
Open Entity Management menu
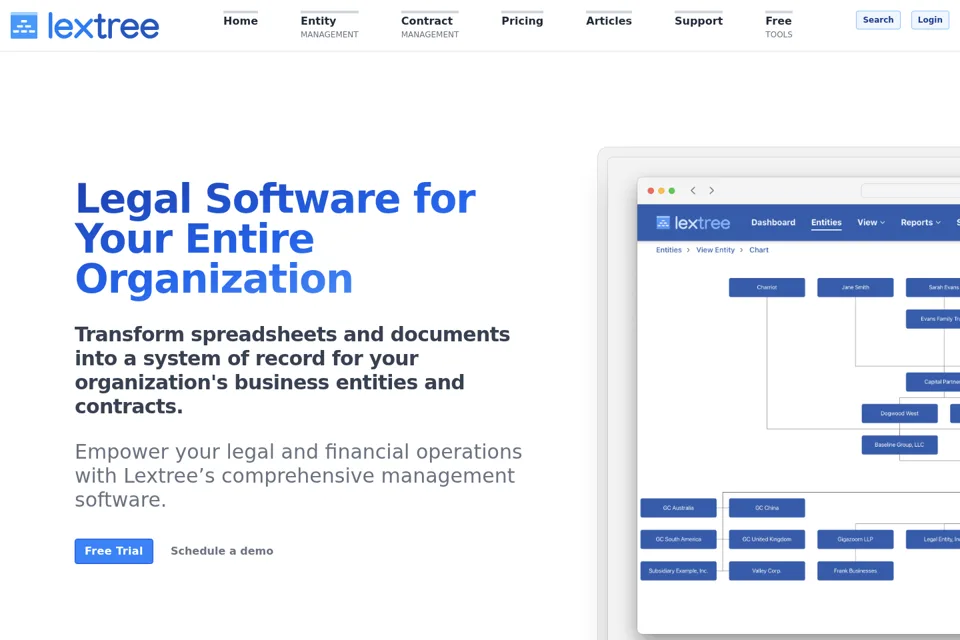[x=329, y=26]
